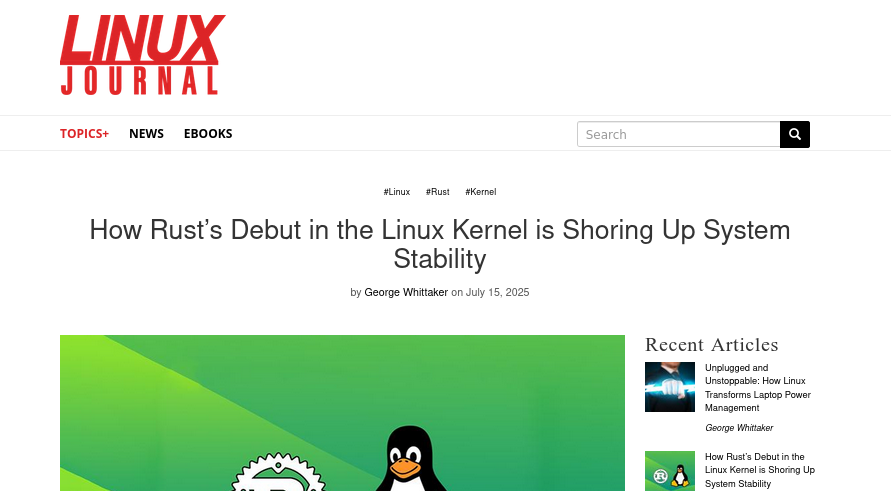Open the #Rust tag
891x491 pixels.
pyautogui.click(x=438, y=192)
